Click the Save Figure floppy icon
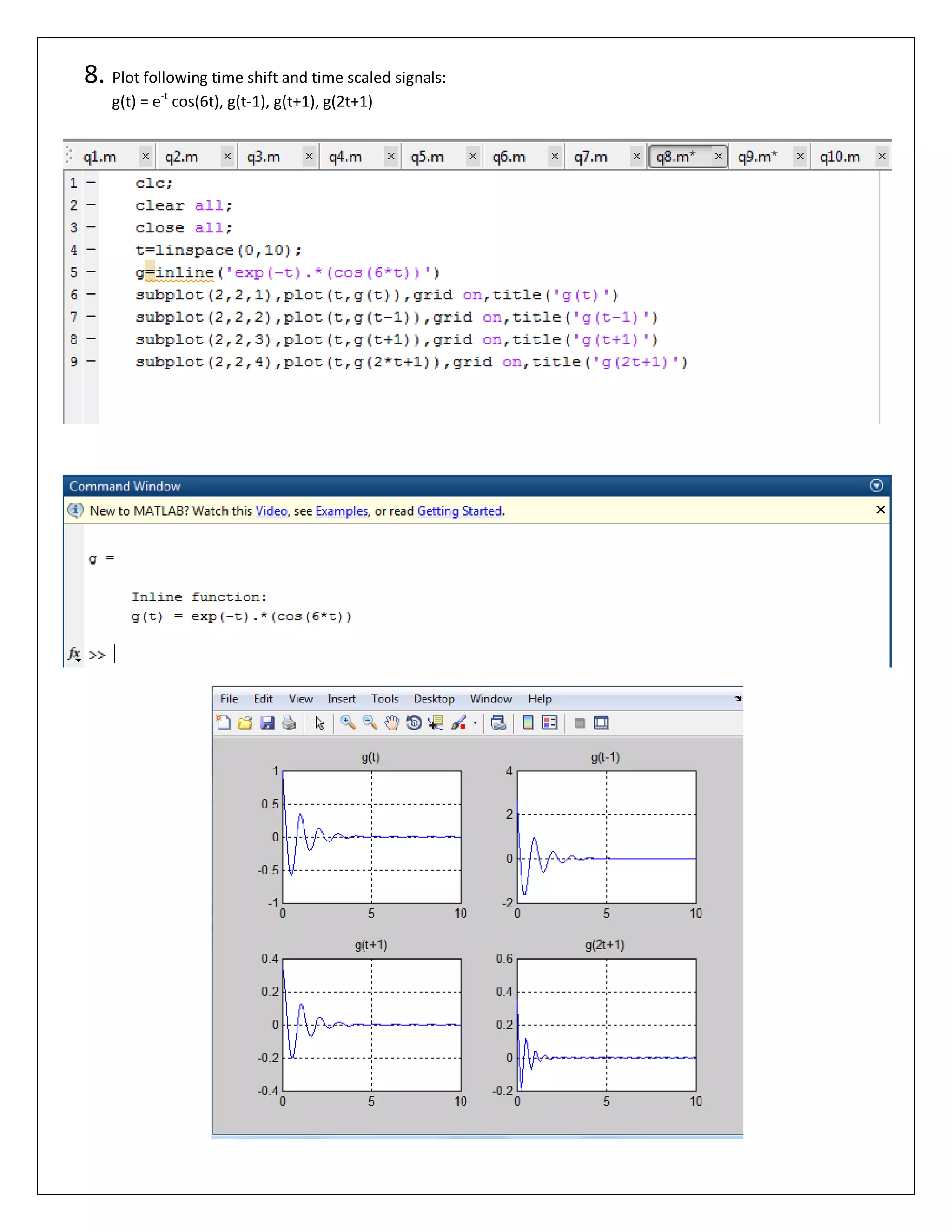The image size is (952, 1232). 267,722
